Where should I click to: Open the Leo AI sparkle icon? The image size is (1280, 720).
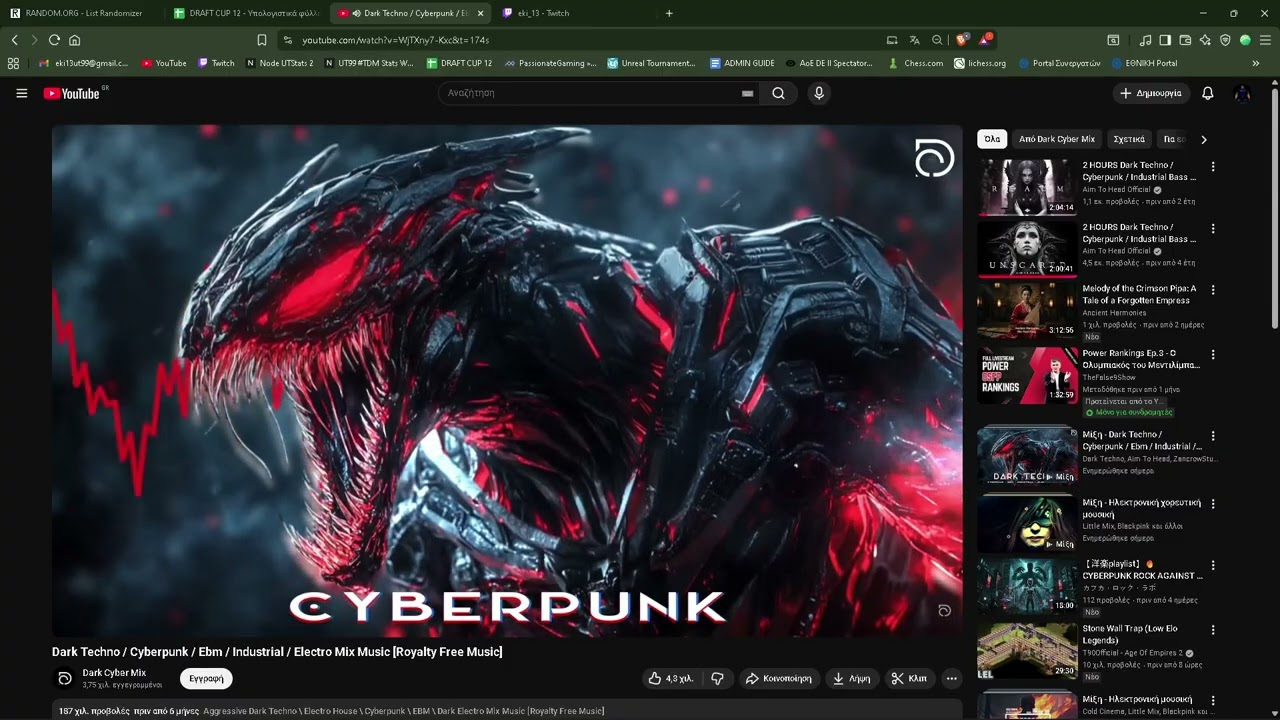[x=1205, y=40]
